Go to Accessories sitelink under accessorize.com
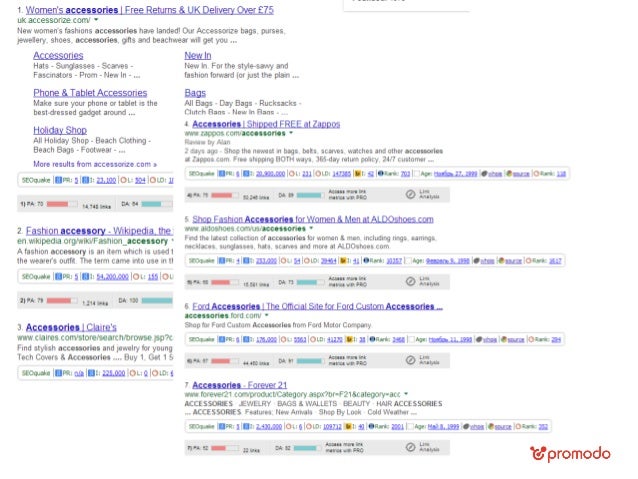This screenshot has width=638, height=479. coord(58,55)
